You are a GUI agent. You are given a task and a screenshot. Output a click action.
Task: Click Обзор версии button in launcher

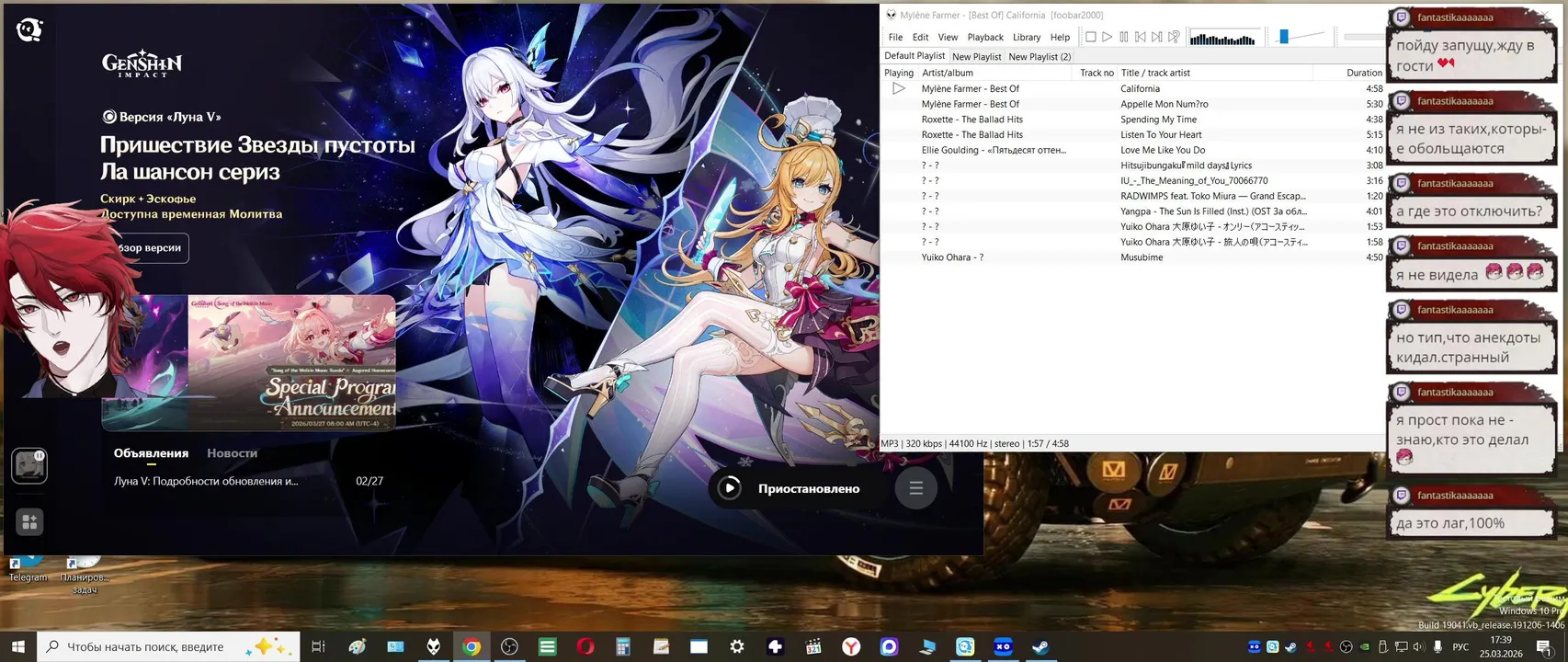147,248
